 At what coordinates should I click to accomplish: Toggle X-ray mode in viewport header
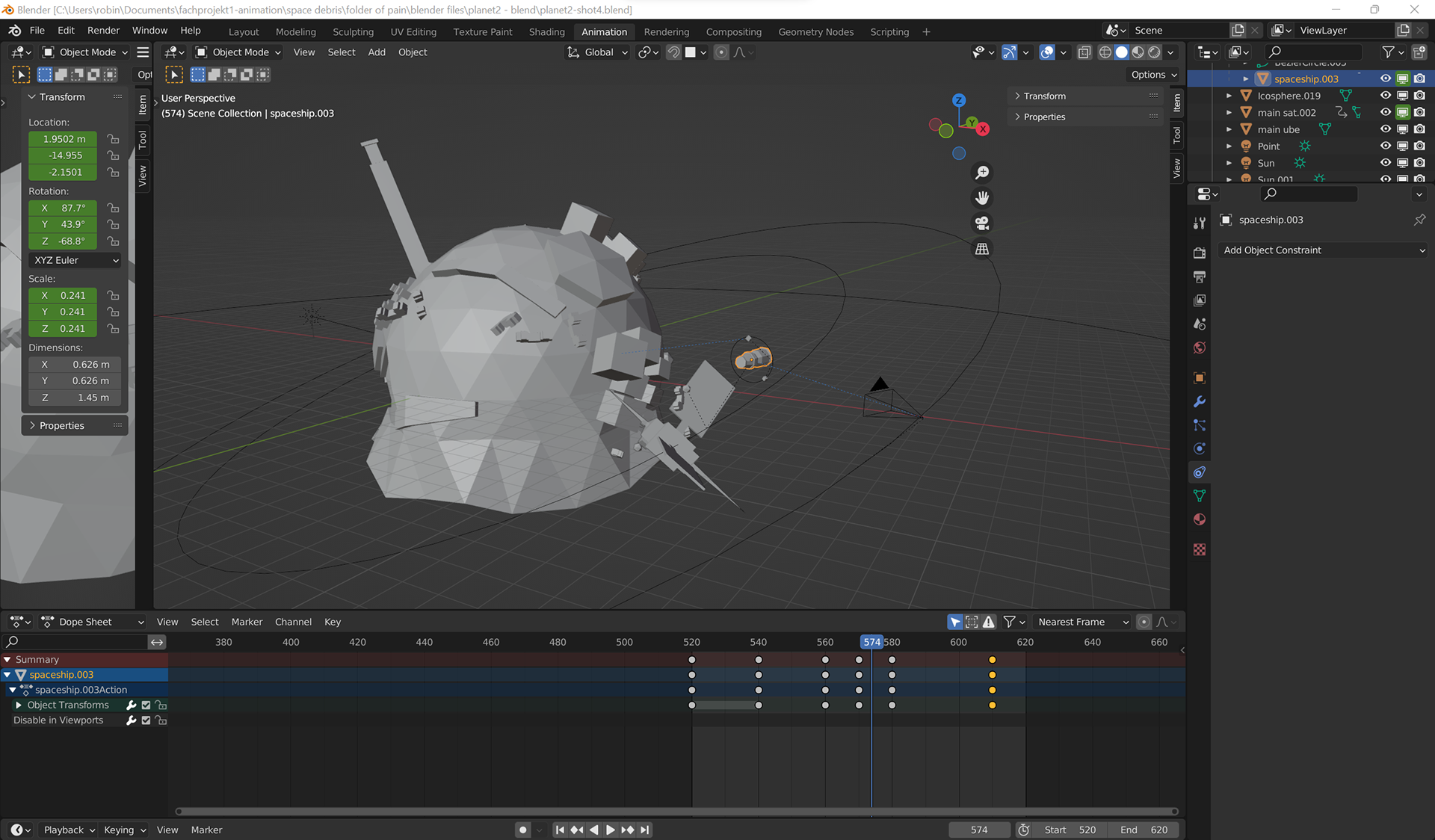(1084, 52)
